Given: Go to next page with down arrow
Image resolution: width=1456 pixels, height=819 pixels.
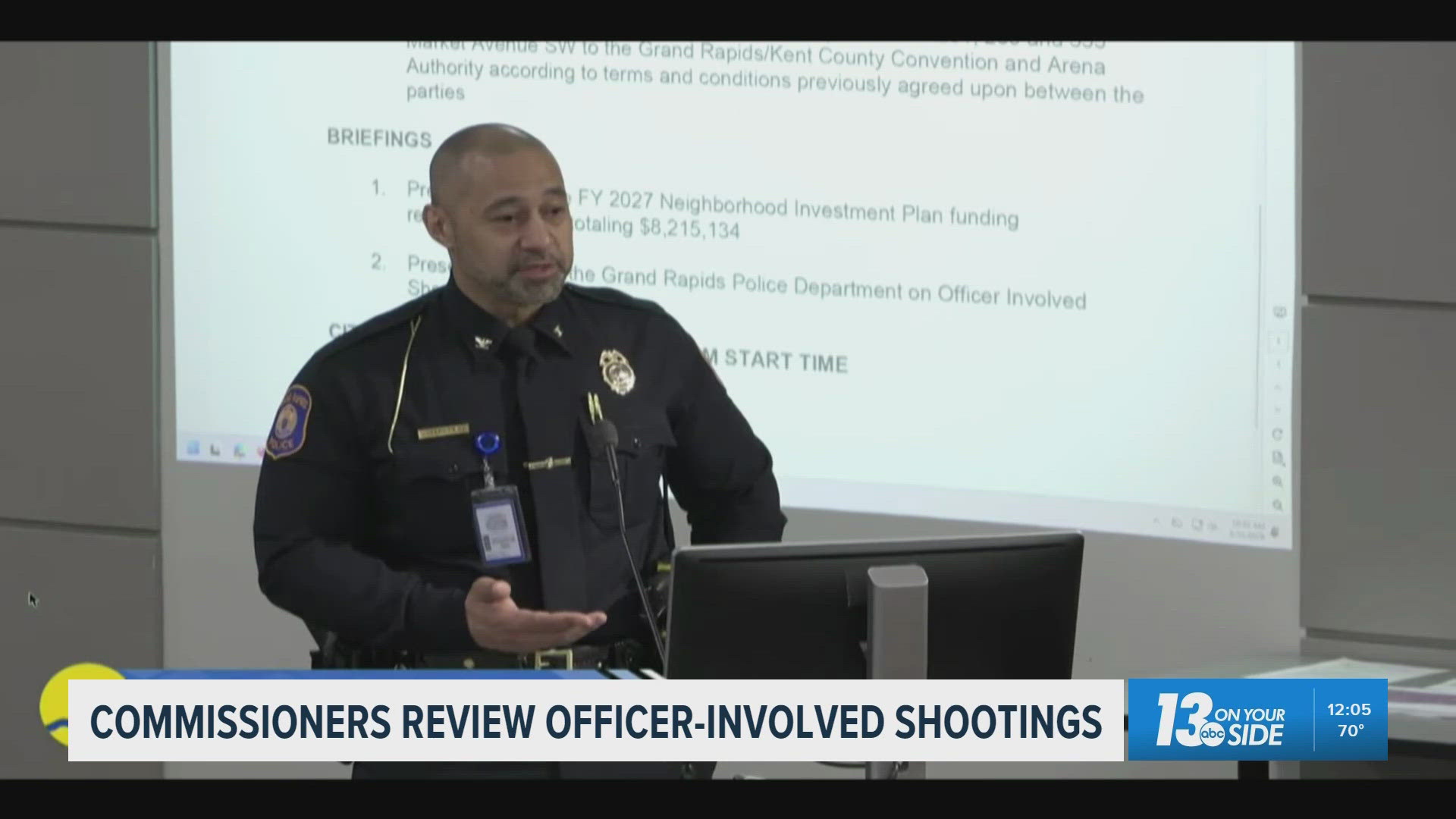Looking at the screenshot, I should 1279,409.
